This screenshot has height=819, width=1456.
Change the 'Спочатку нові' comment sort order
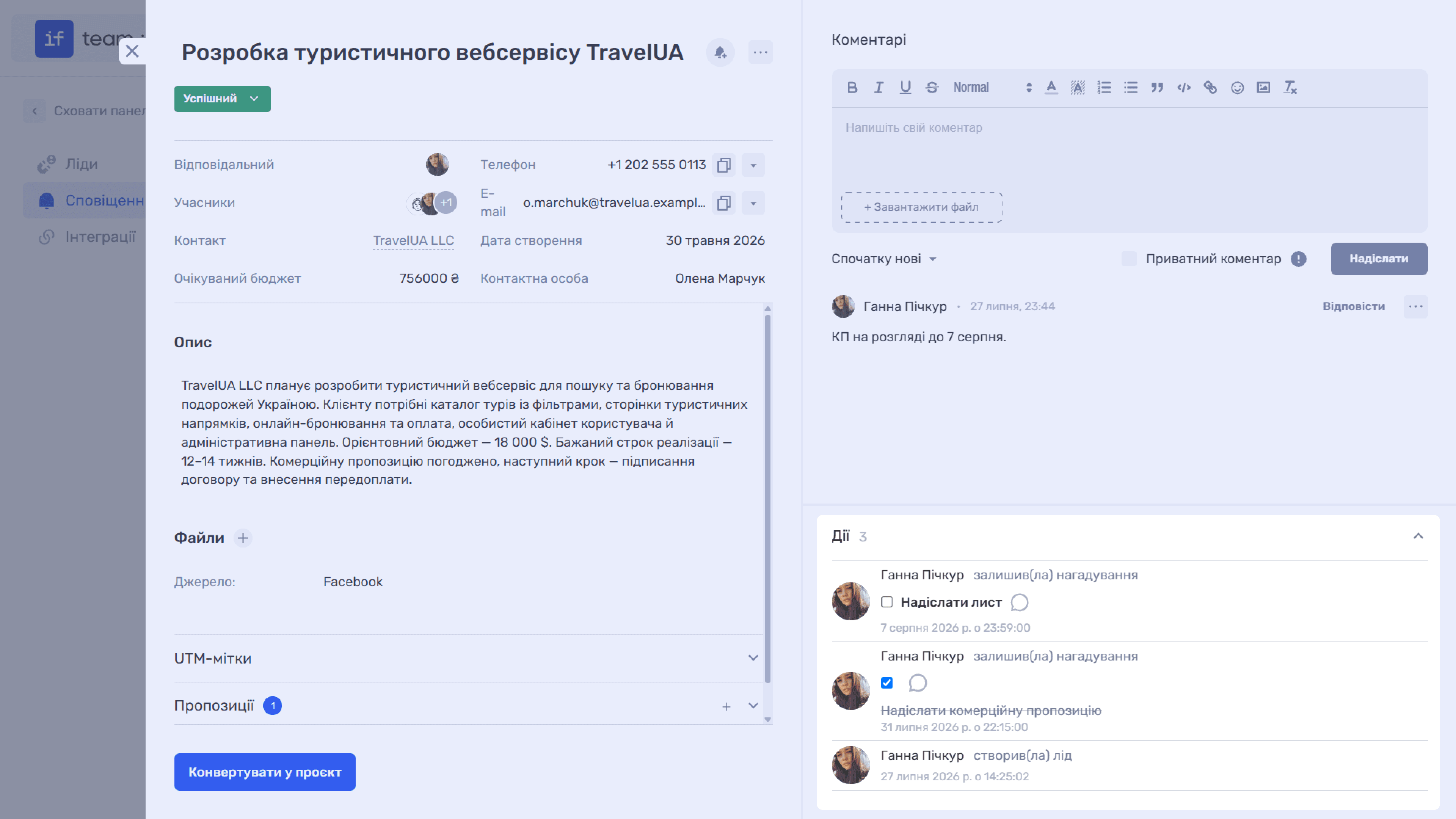[x=884, y=259]
